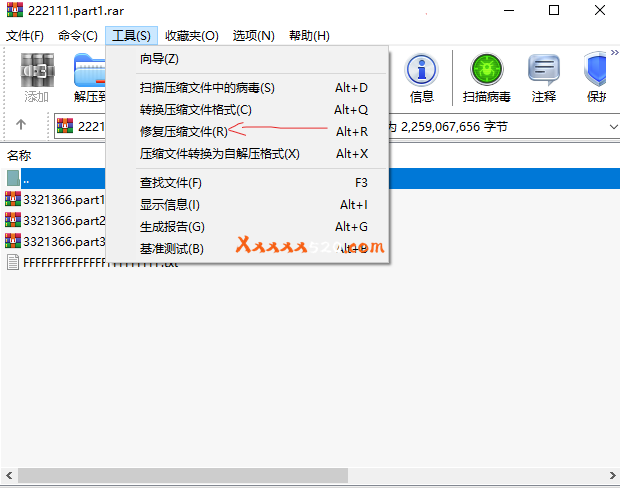Close the 工具(S) menu
This screenshot has height=488, width=620.
[131, 36]
